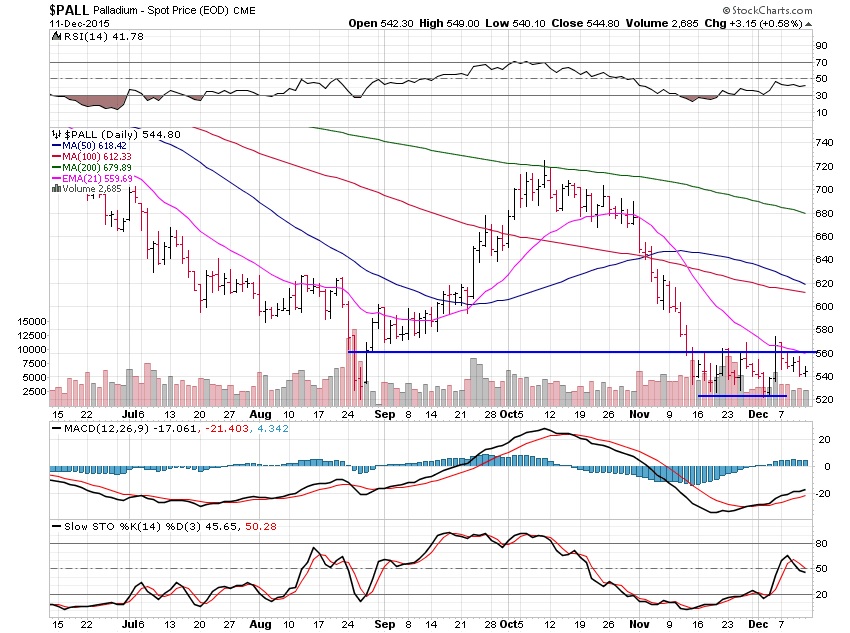Click the '560' price axis label

click(824, 353)
